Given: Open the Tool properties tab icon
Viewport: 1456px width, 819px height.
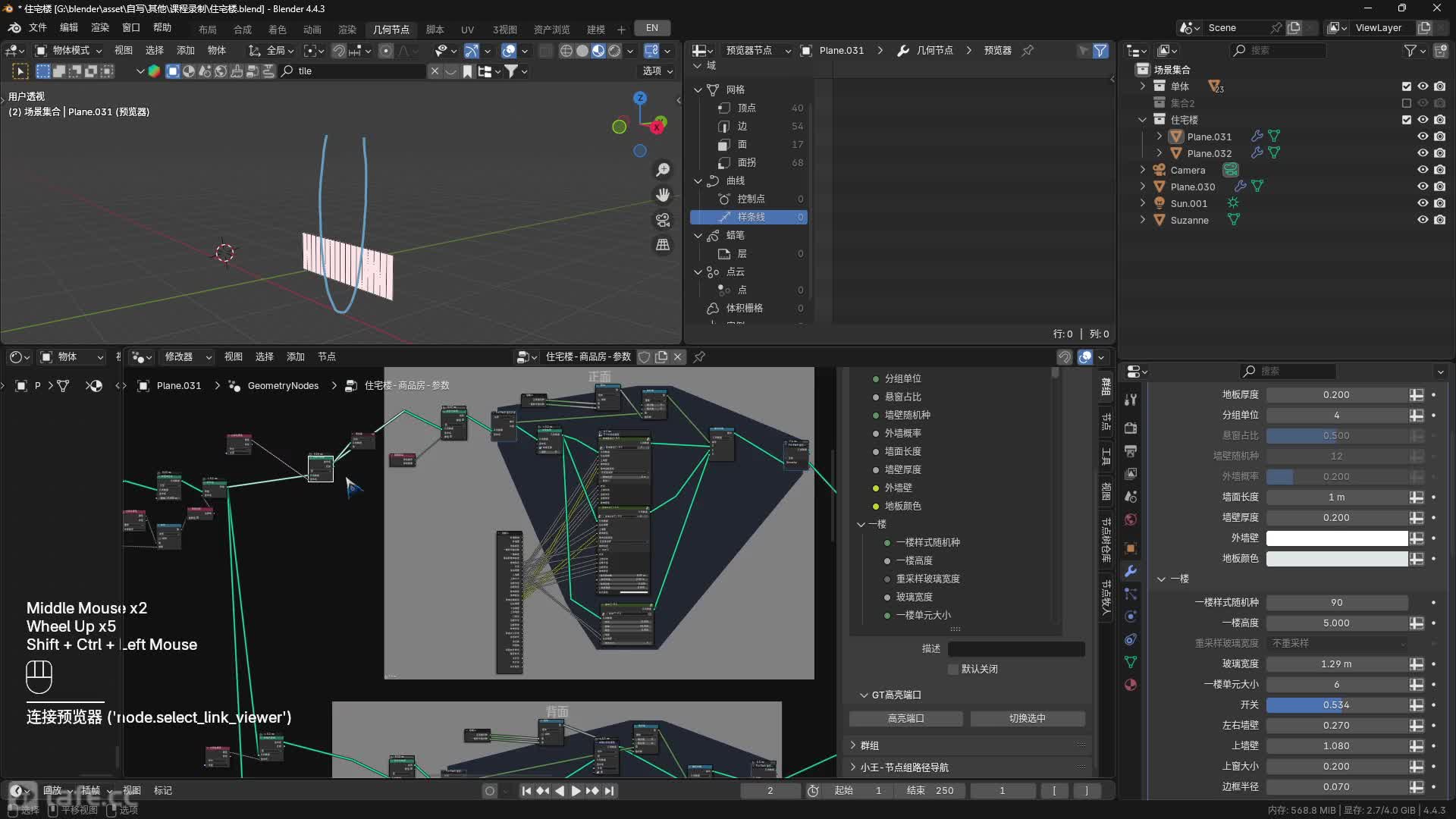Looking at the screenshot, I should point(1131,400).
